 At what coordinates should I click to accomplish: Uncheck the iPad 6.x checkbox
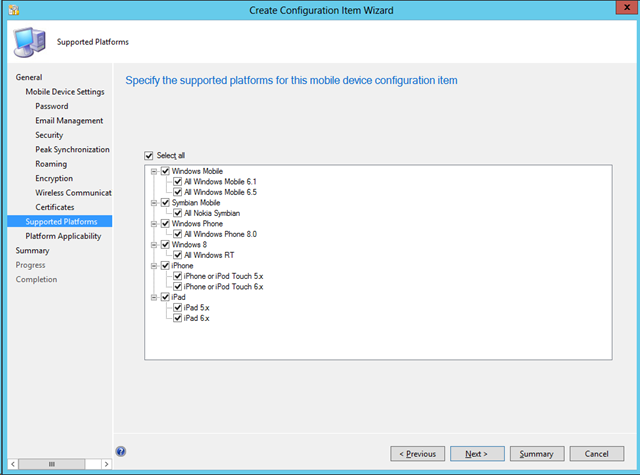(178, 319)
